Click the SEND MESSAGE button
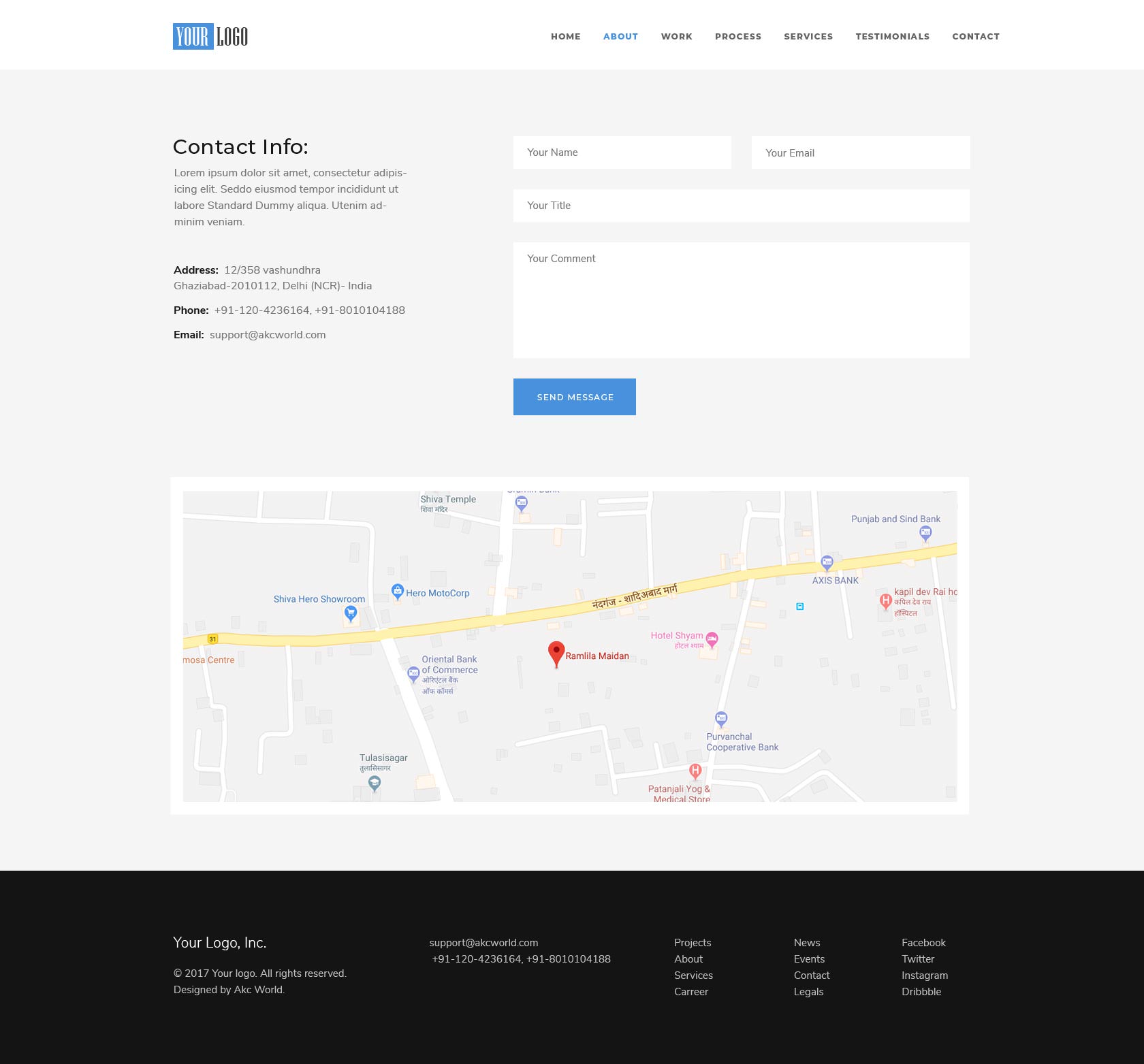Viewport: 1144px width, 1064px height. tap(575, 397)
